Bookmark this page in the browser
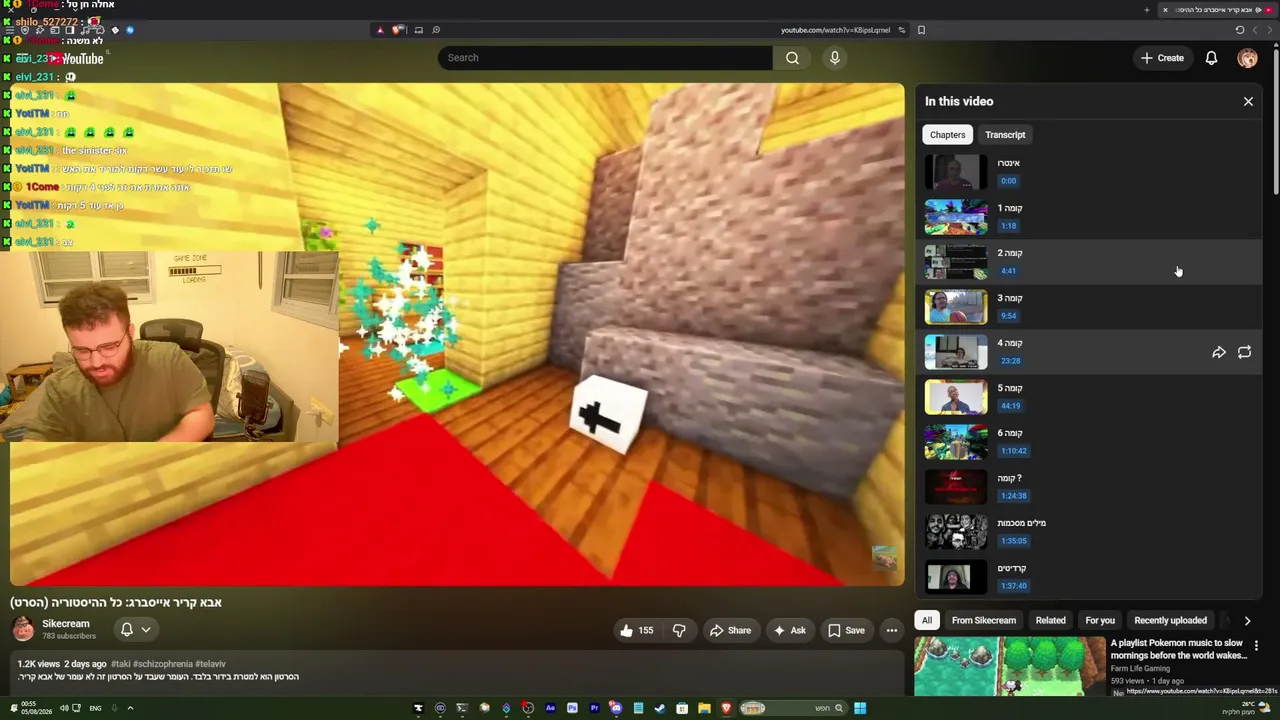The width and height of the screenshot is (1280, 720). click(921, 30)
